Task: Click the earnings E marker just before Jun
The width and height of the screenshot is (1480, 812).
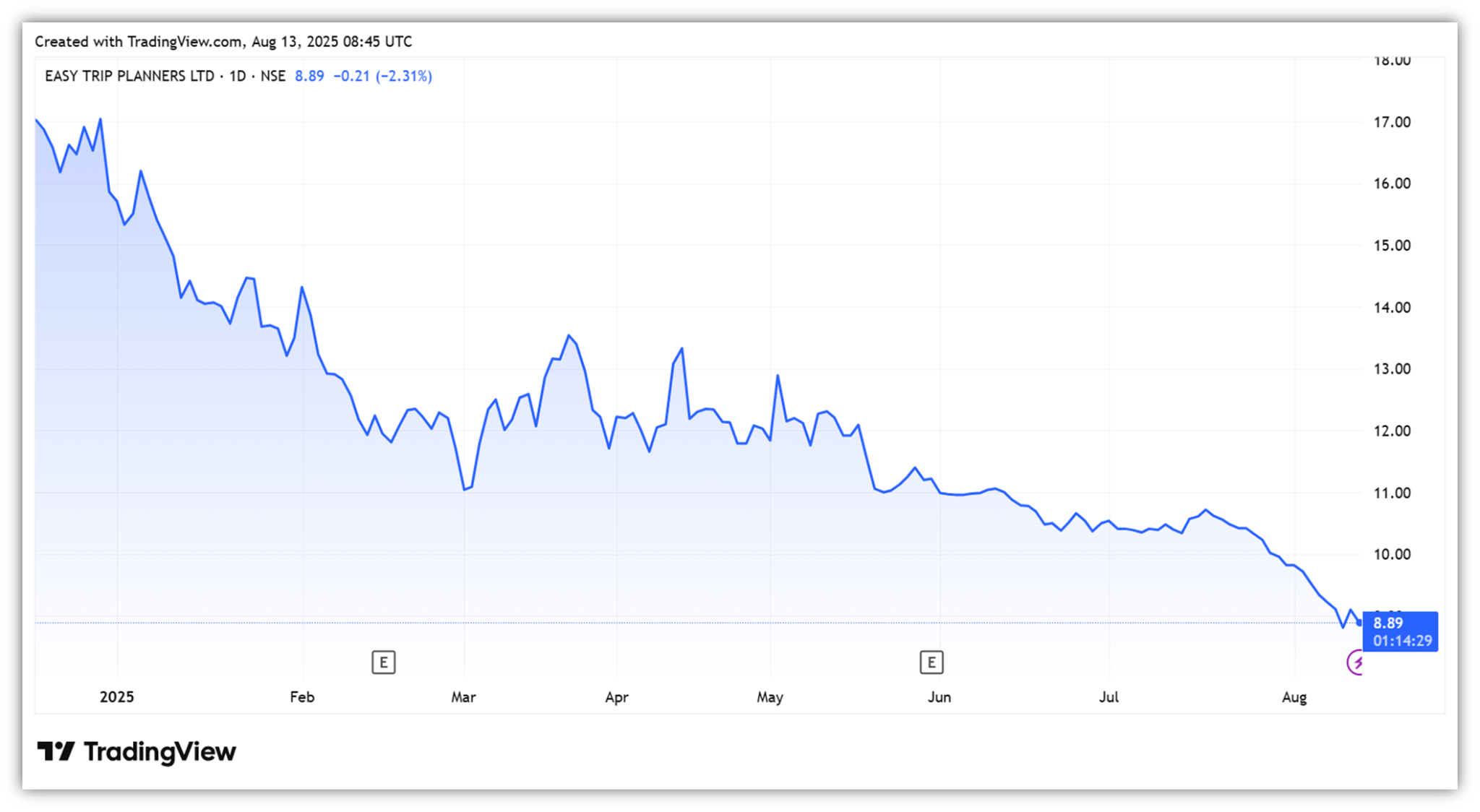Action: [931, 662]
